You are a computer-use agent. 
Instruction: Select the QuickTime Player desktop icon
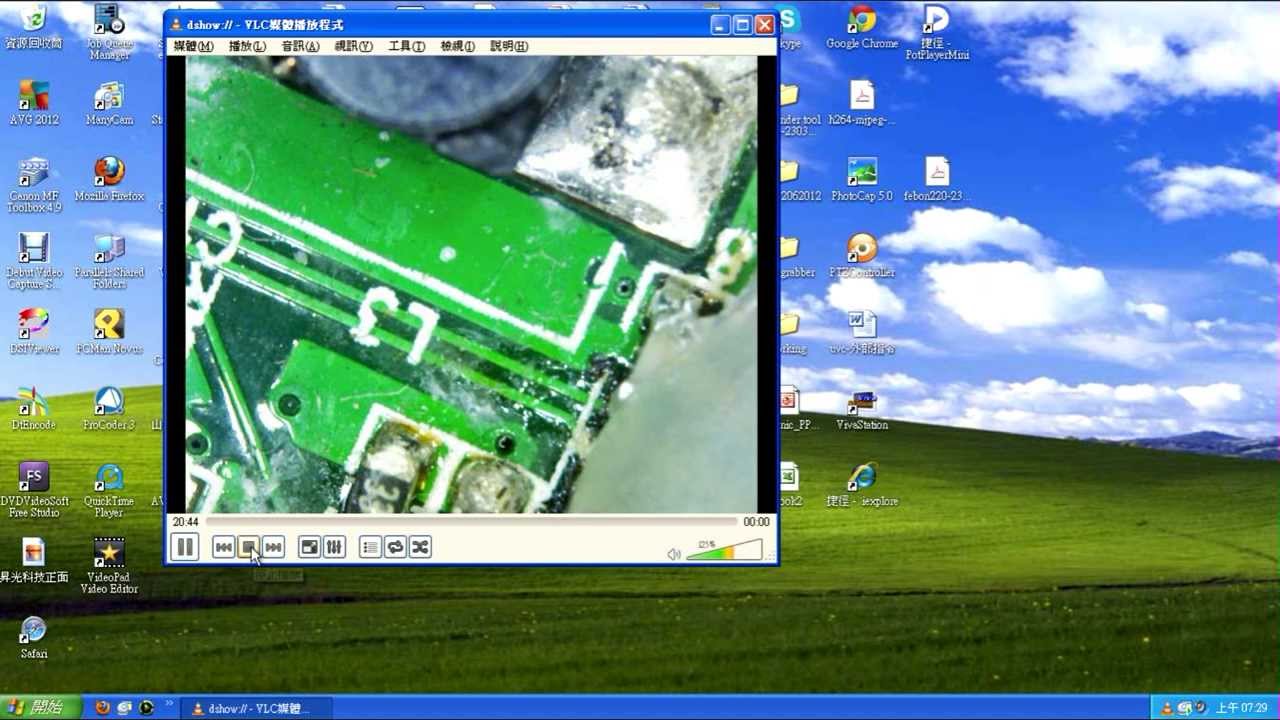point(109,491)
